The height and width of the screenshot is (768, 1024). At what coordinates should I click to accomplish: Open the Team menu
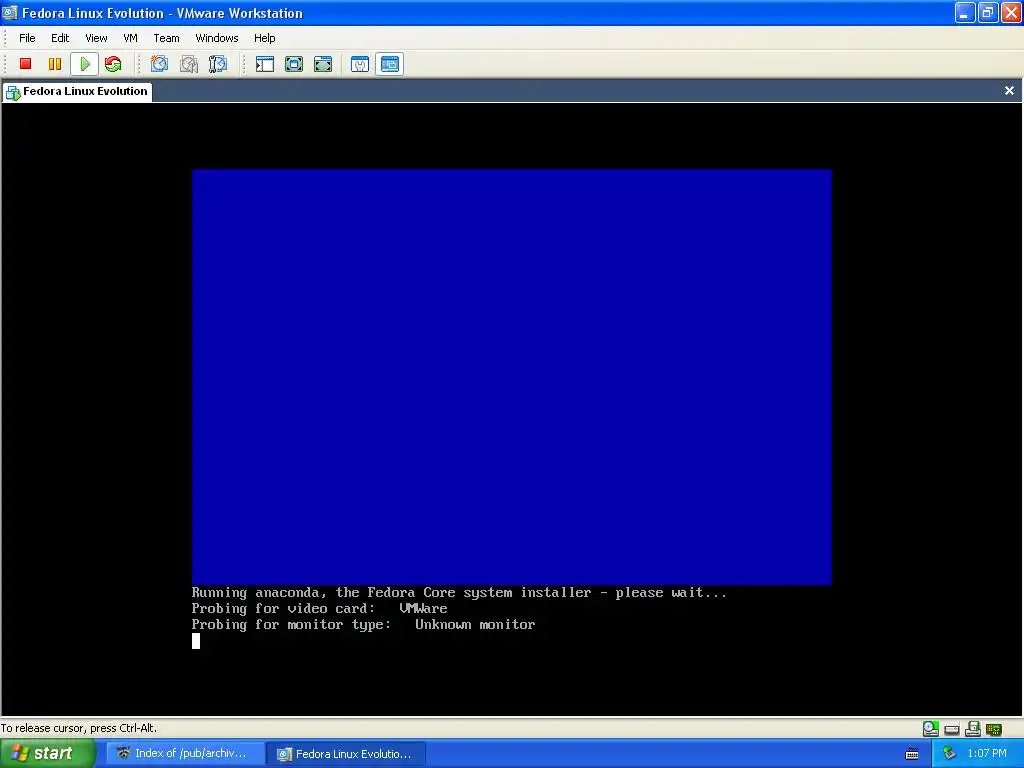click(x=167, y=38)
